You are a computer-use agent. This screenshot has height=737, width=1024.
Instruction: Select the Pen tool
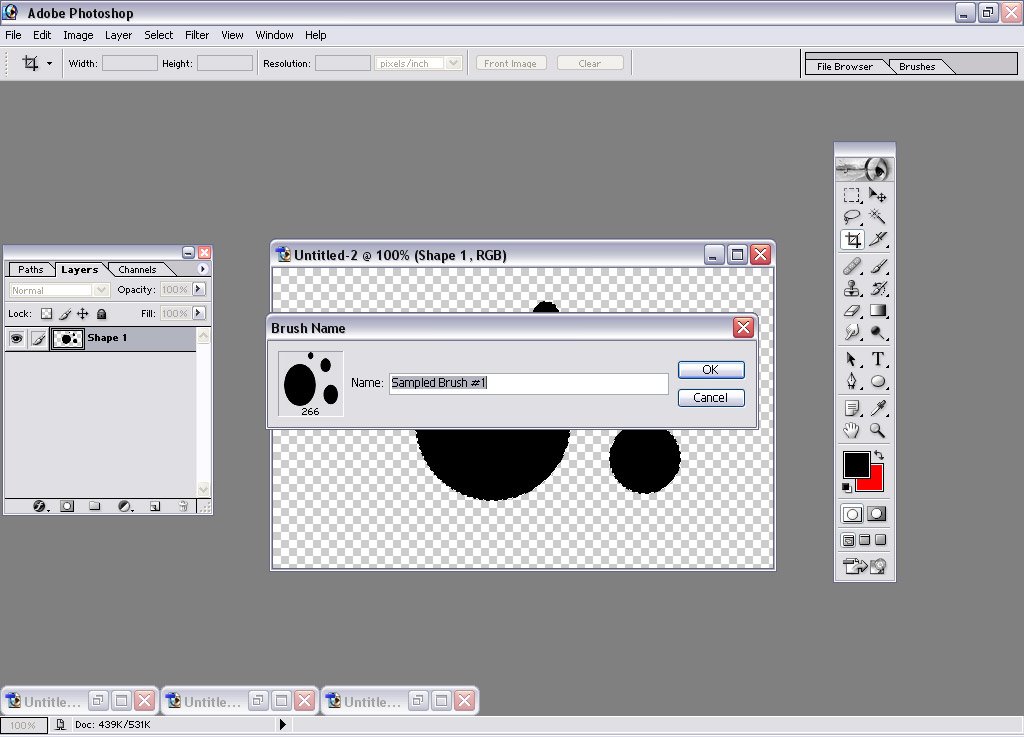pos(852,381)
